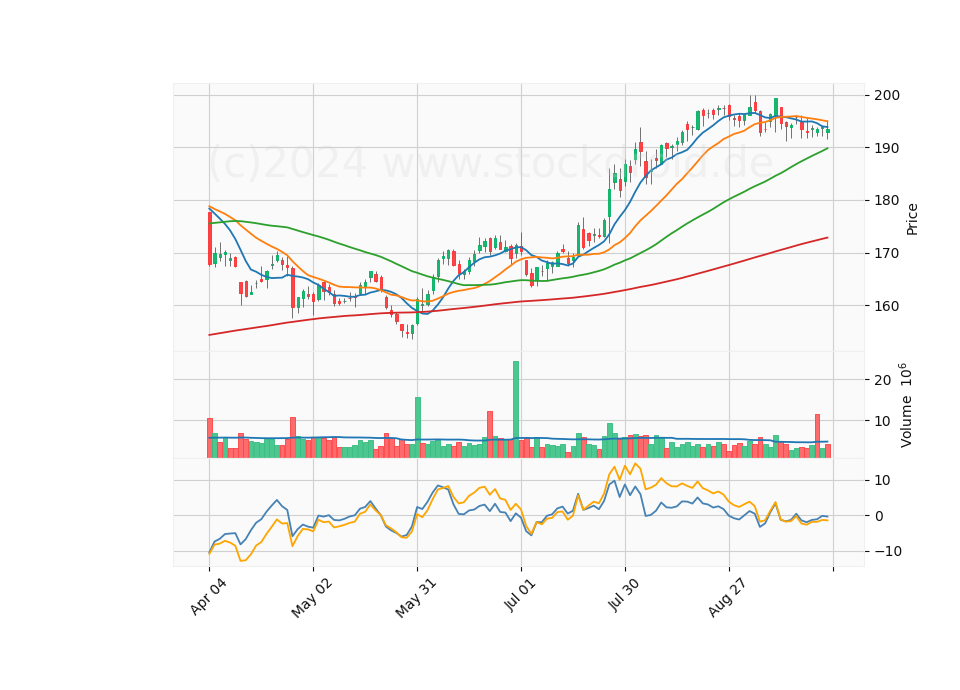960x690 pixels.
Task: Click the 200 price axis tick
Action: pyautogui.click(x=887, y=95)
